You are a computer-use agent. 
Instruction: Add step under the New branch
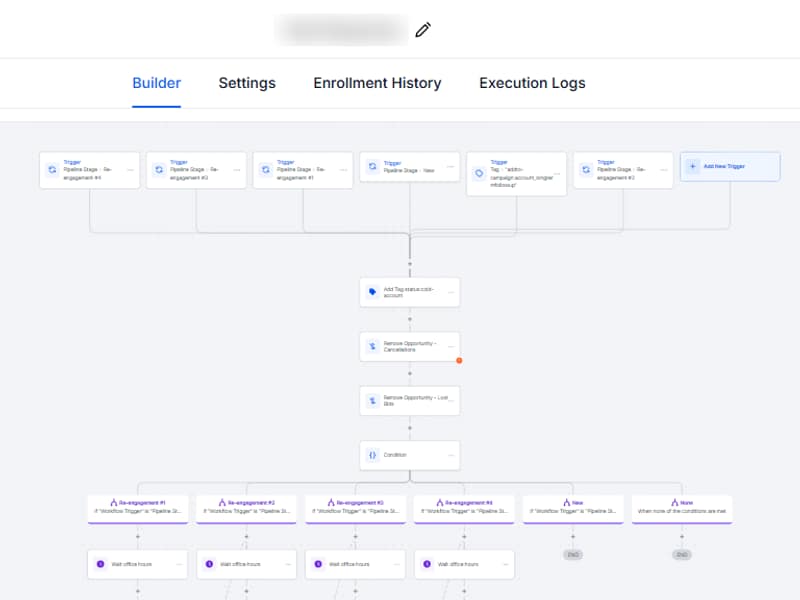click(573, 537)
